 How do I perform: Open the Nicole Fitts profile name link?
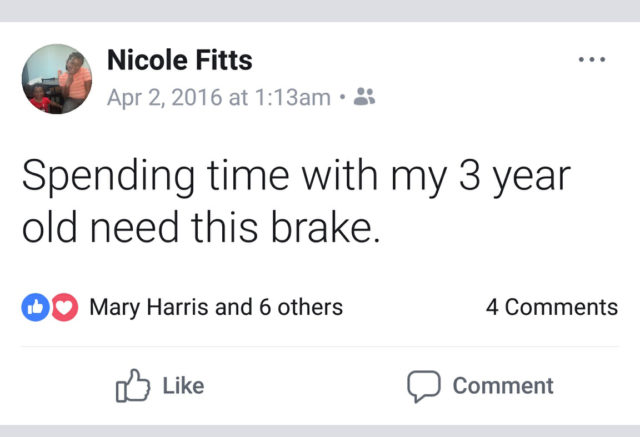(x=180, y=60)
